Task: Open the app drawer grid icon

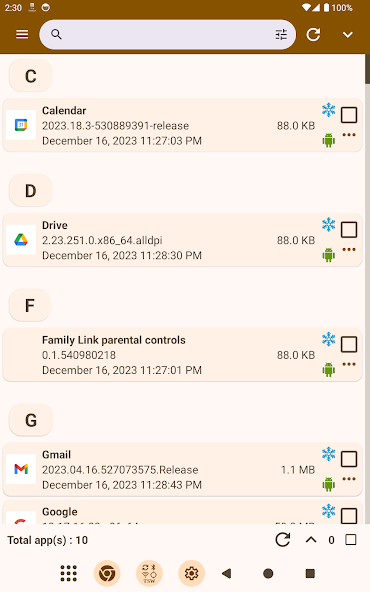Action: point(69,574)
